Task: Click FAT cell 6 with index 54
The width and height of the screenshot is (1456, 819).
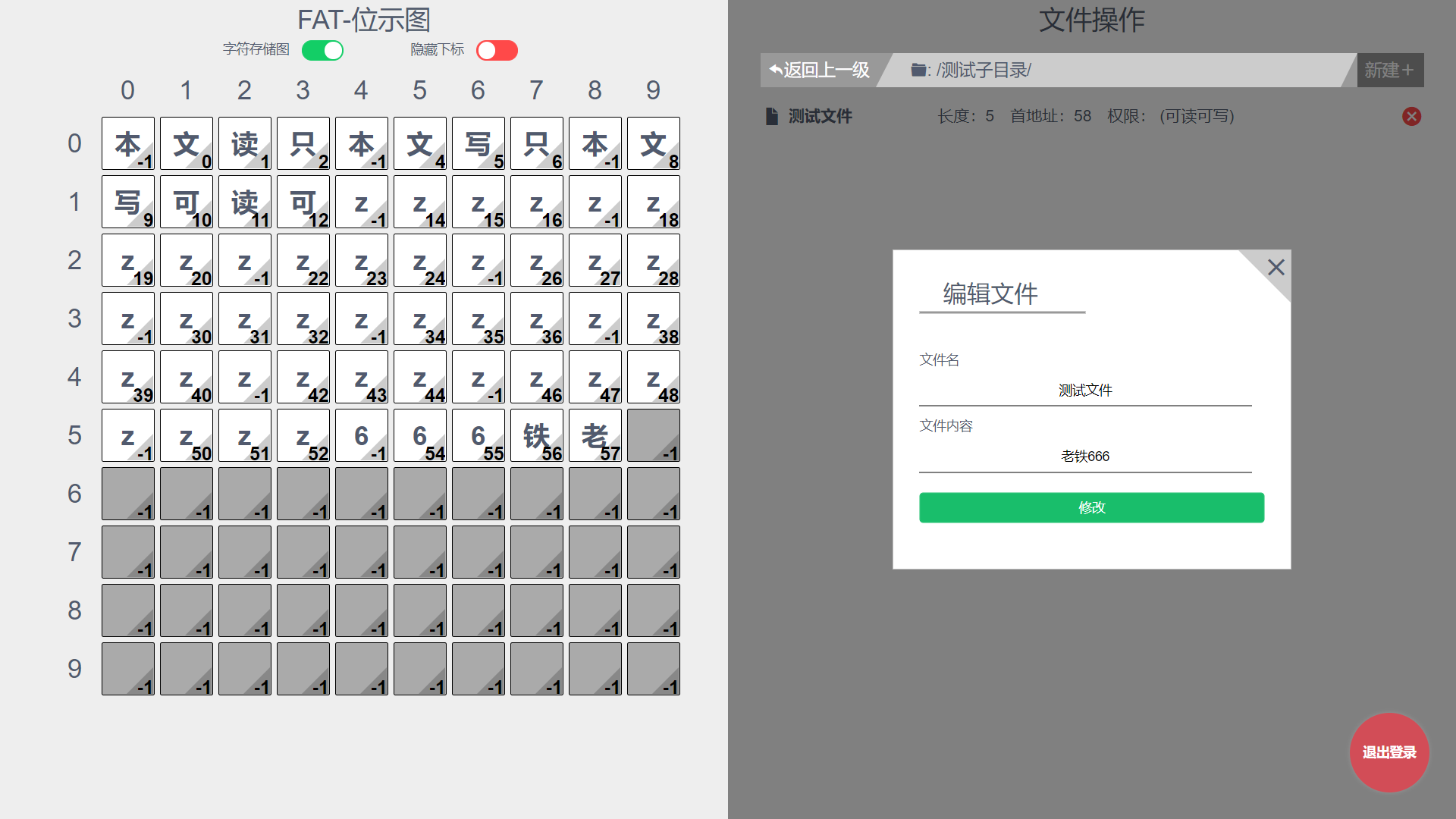Action: tap(420, 436)
